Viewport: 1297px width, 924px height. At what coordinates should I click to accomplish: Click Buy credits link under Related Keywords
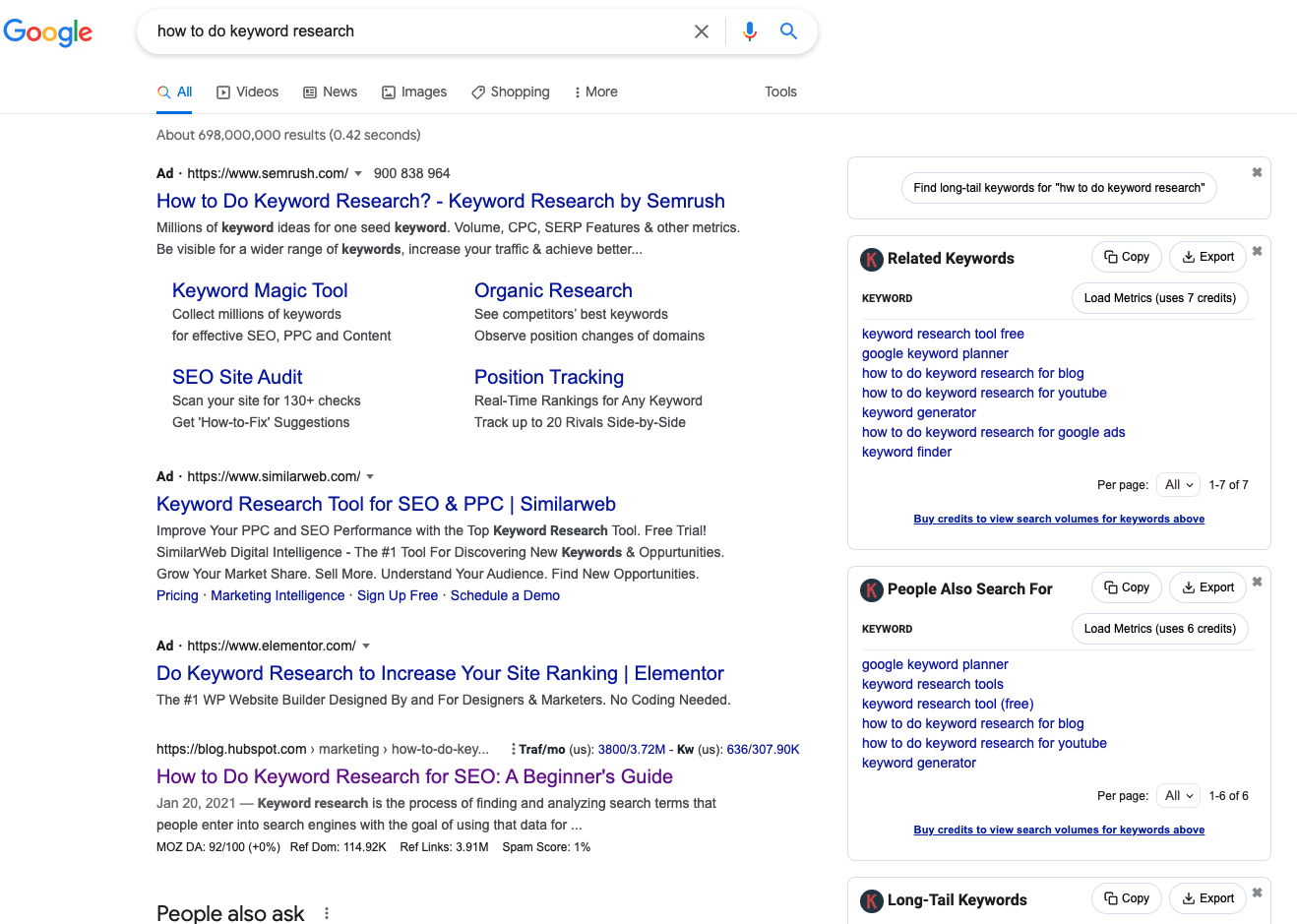click(1058, 519)
